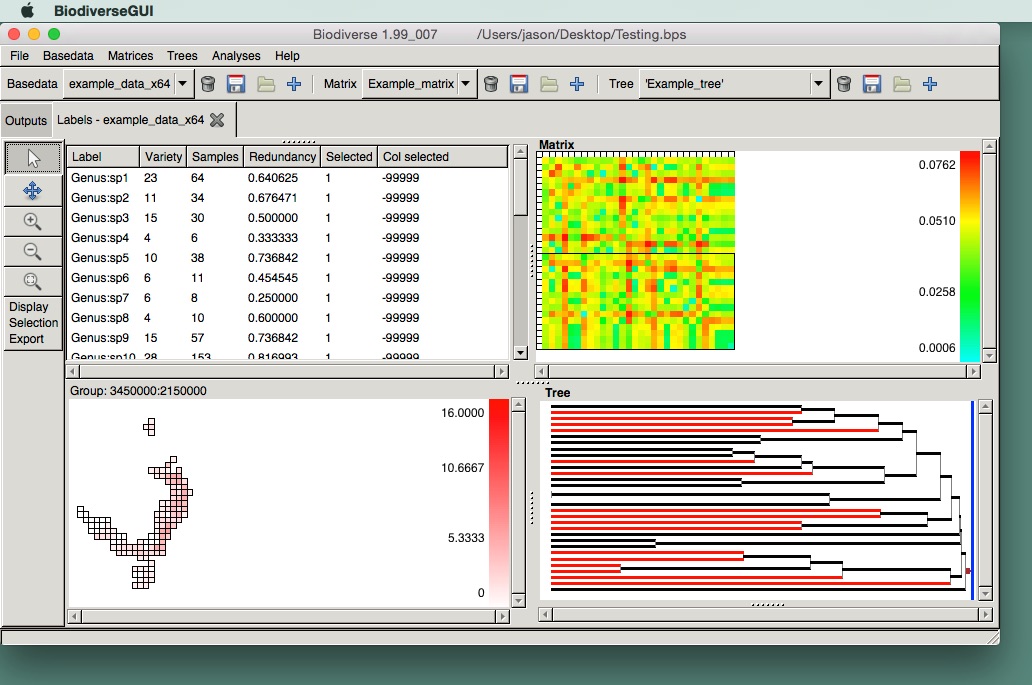The height and width of the screenshot is (685, 1032).
Task: Delete the example_data_x64 basedata via trash icon
Action: pos(208,84)
